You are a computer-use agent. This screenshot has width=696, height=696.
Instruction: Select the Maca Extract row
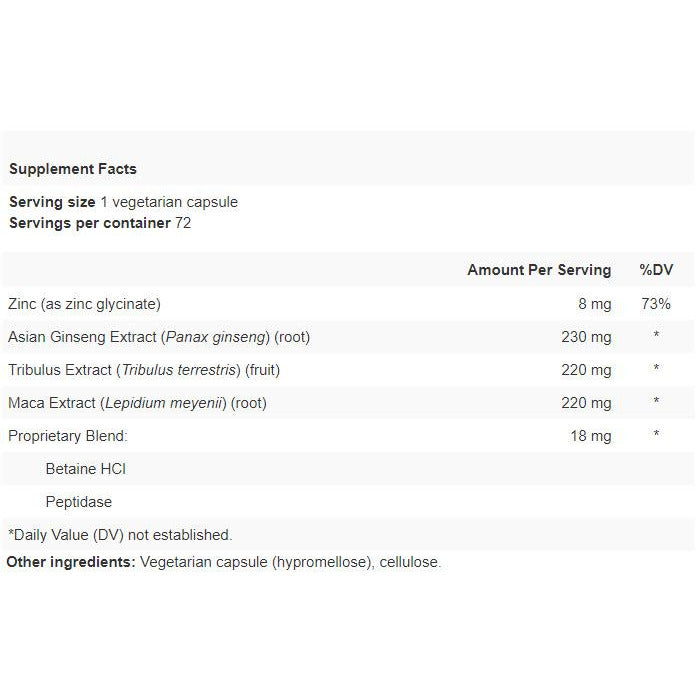(348, 403)
